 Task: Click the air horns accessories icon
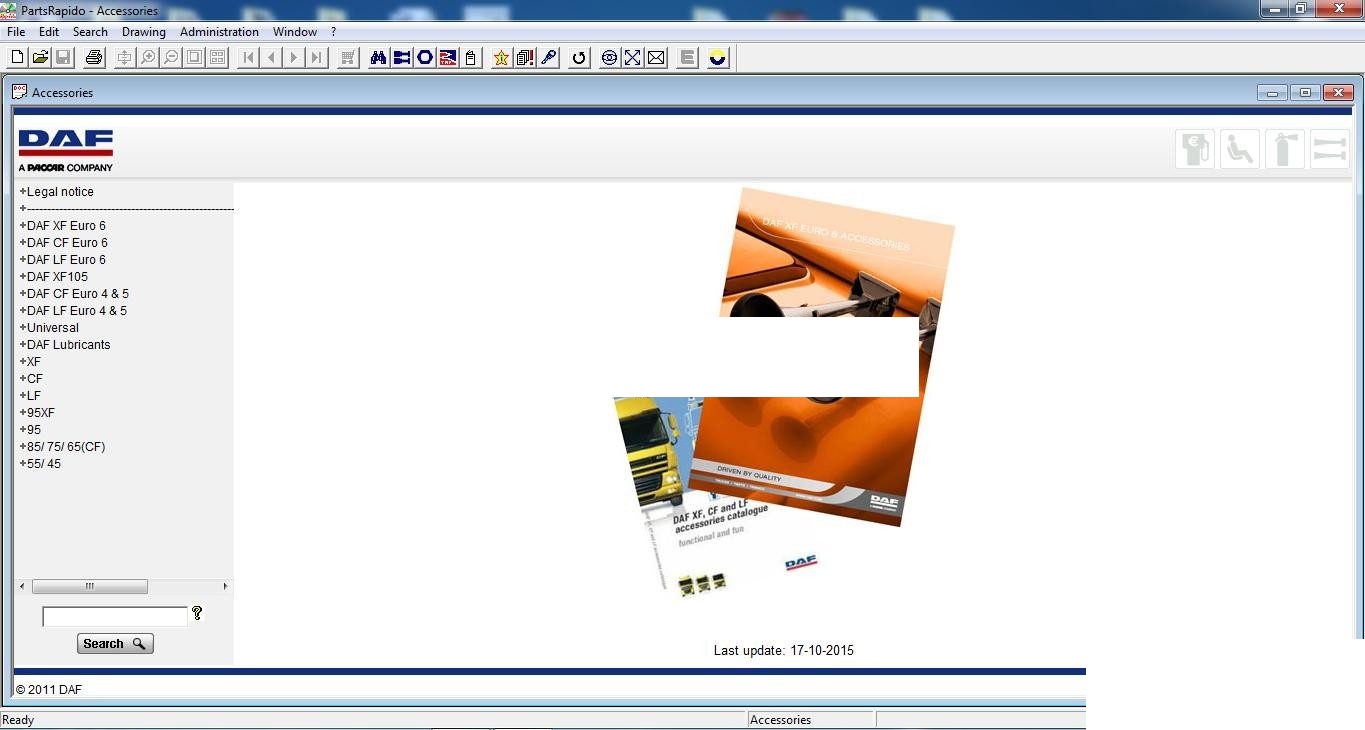click(x=1330, y=150)
